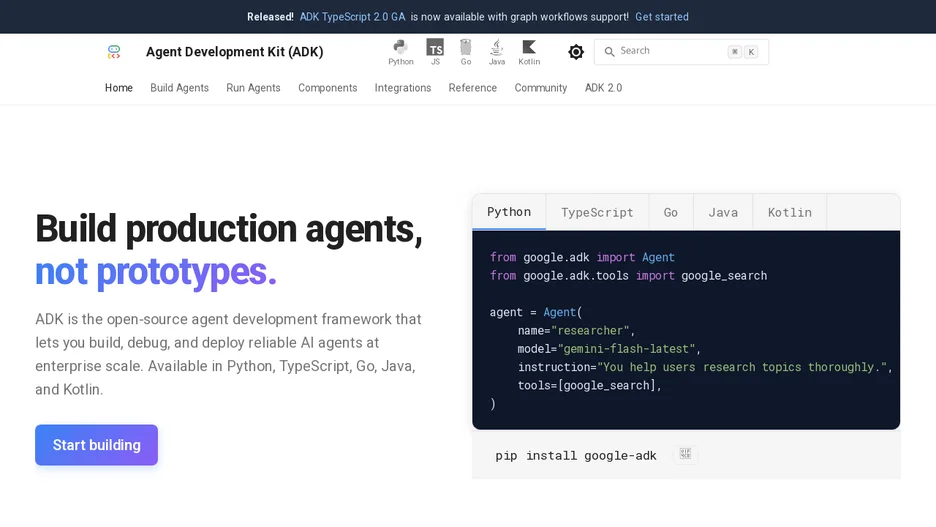Focus the Search input field
This screenshot has height=527, width=936.
(x=681, y=52)
